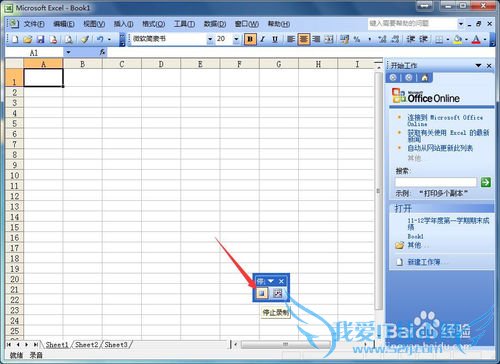Screen dimensions: 500x364
Task: Expand the font size dropdown
Action: click(236, 39)
